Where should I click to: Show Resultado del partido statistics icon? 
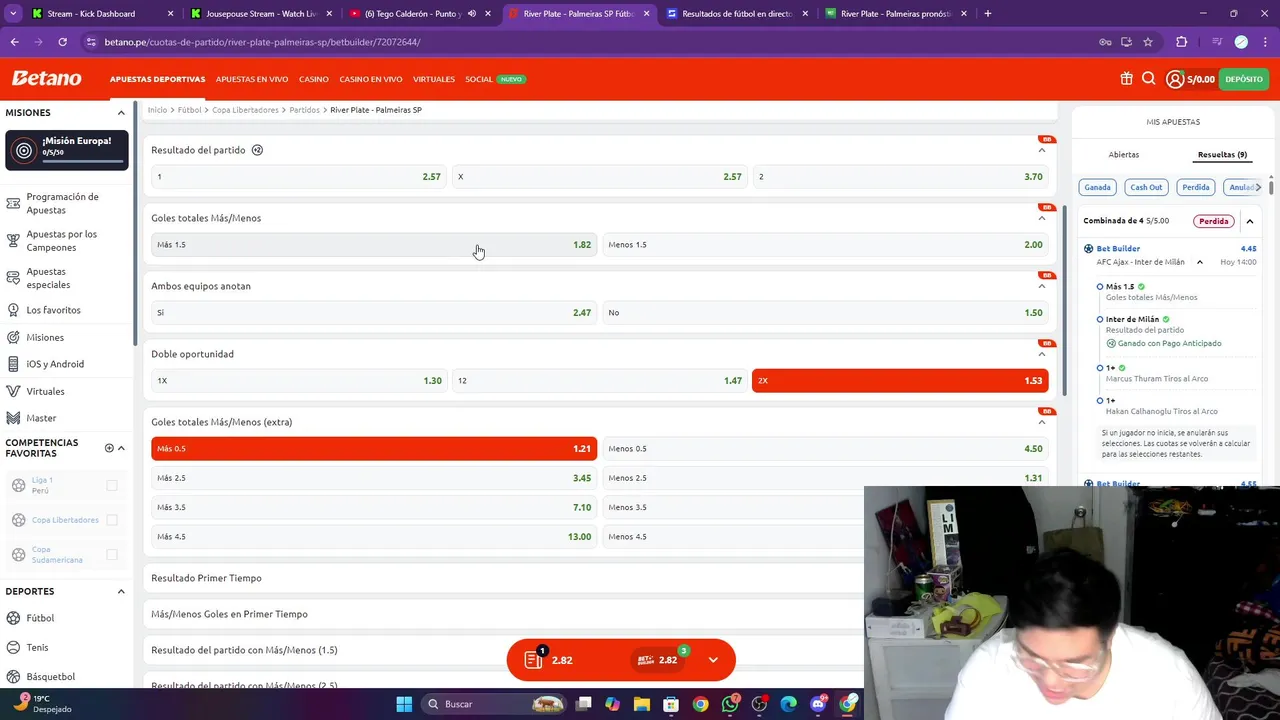(257, 150)
